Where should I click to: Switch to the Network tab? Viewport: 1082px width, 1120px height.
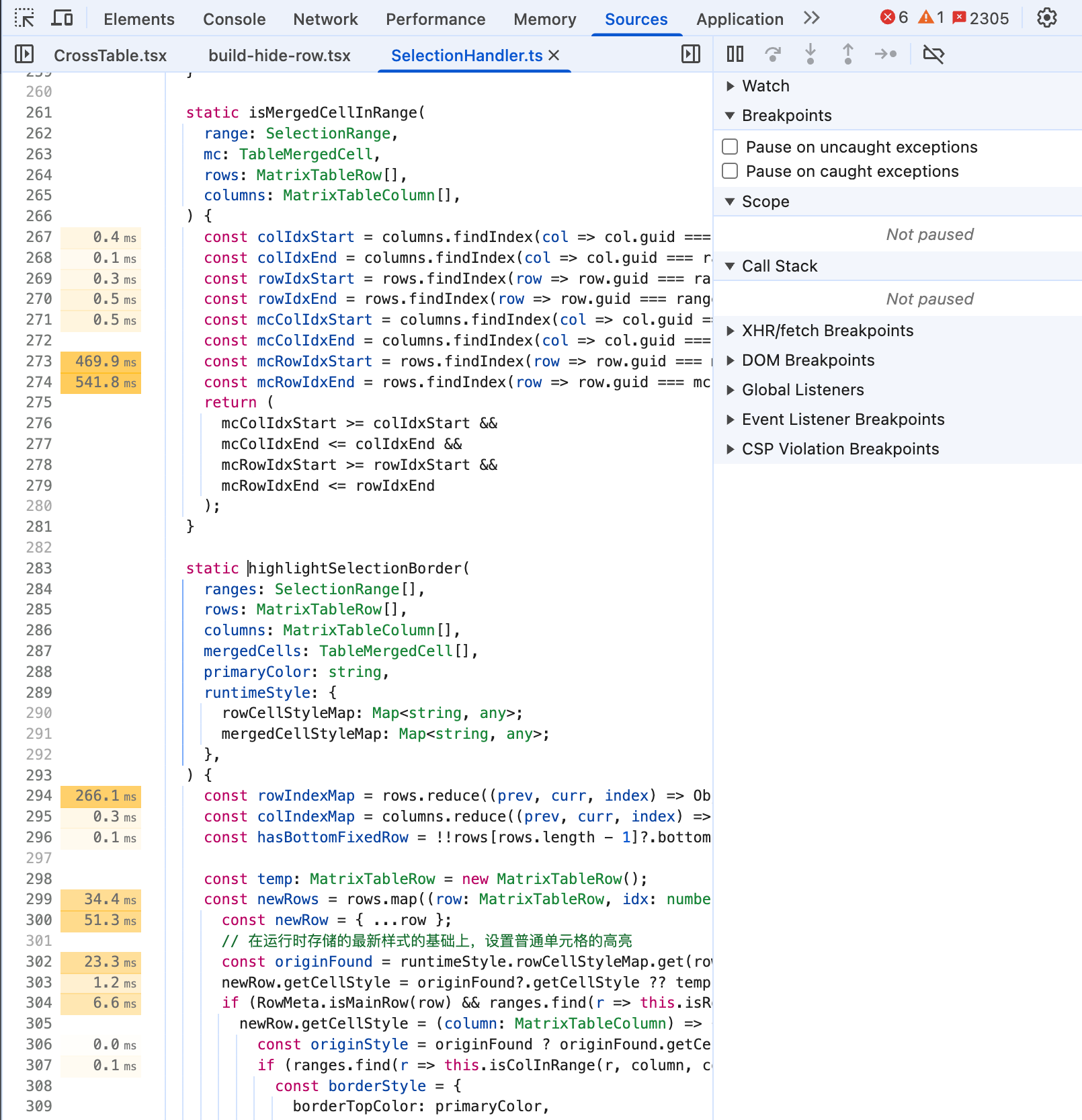click(325, 19)
